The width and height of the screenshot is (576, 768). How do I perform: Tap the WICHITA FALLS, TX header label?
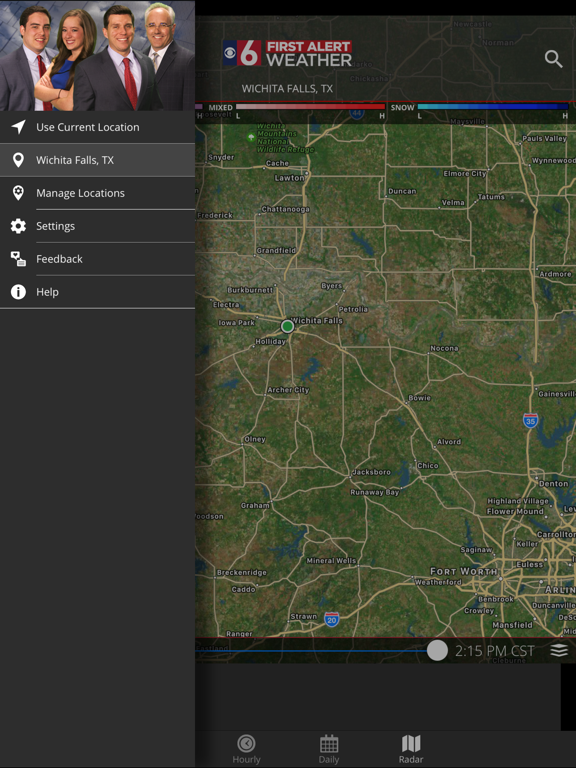(287, 89)
